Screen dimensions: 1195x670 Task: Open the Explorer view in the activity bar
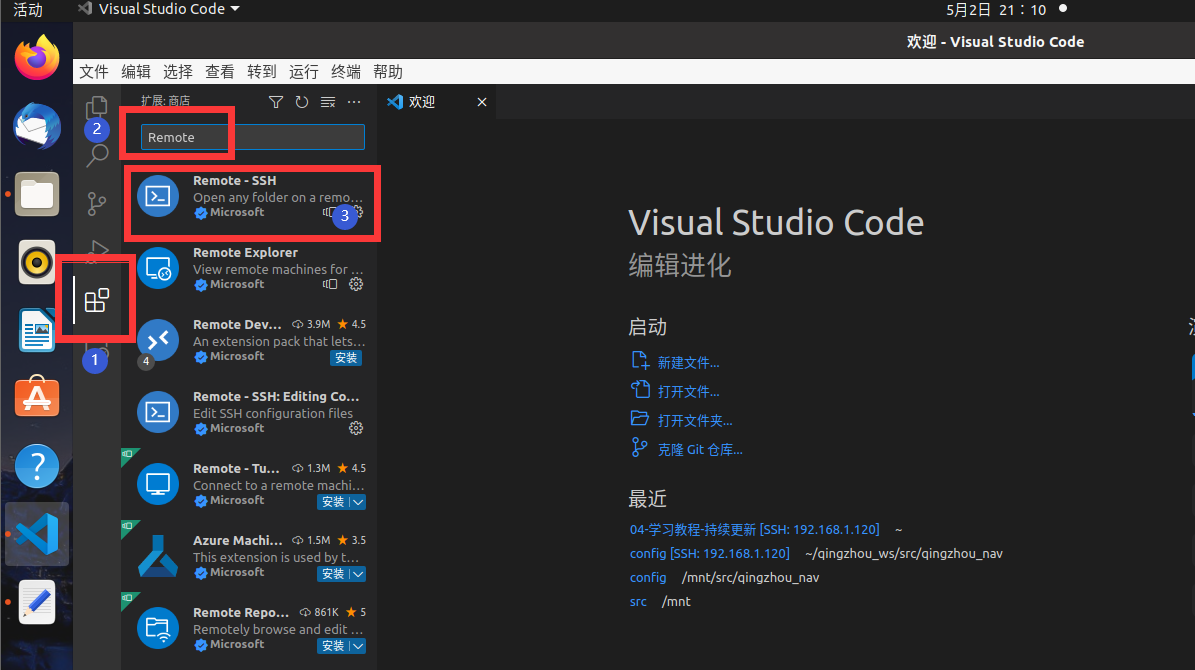tap(97, 107)
